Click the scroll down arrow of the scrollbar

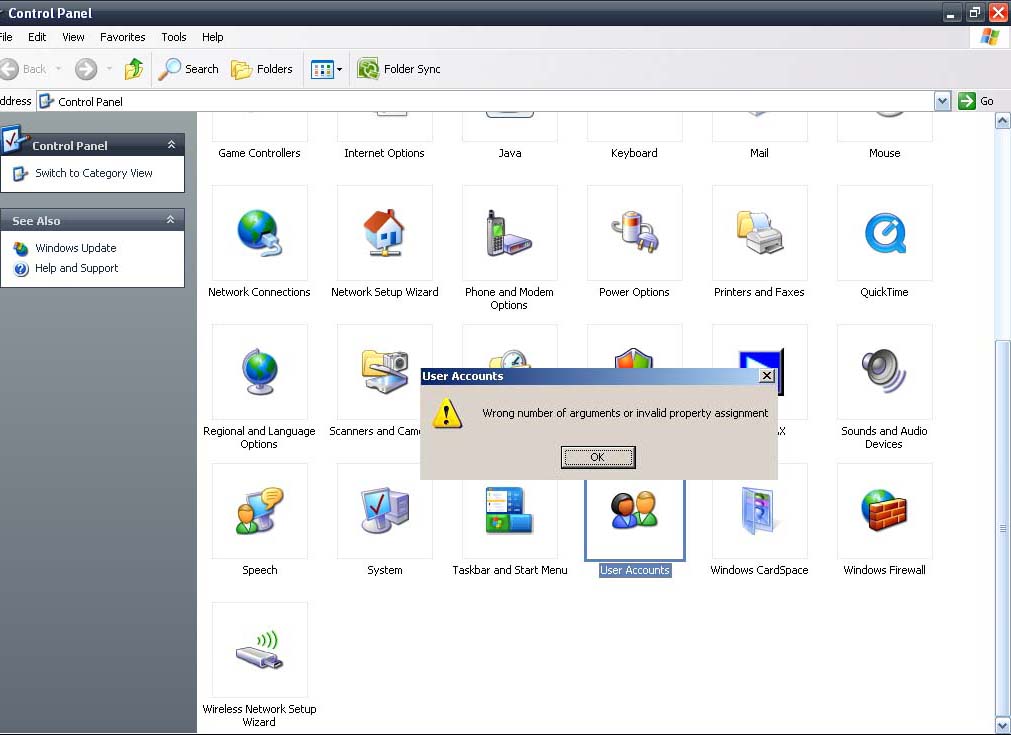click(1003, 725)
